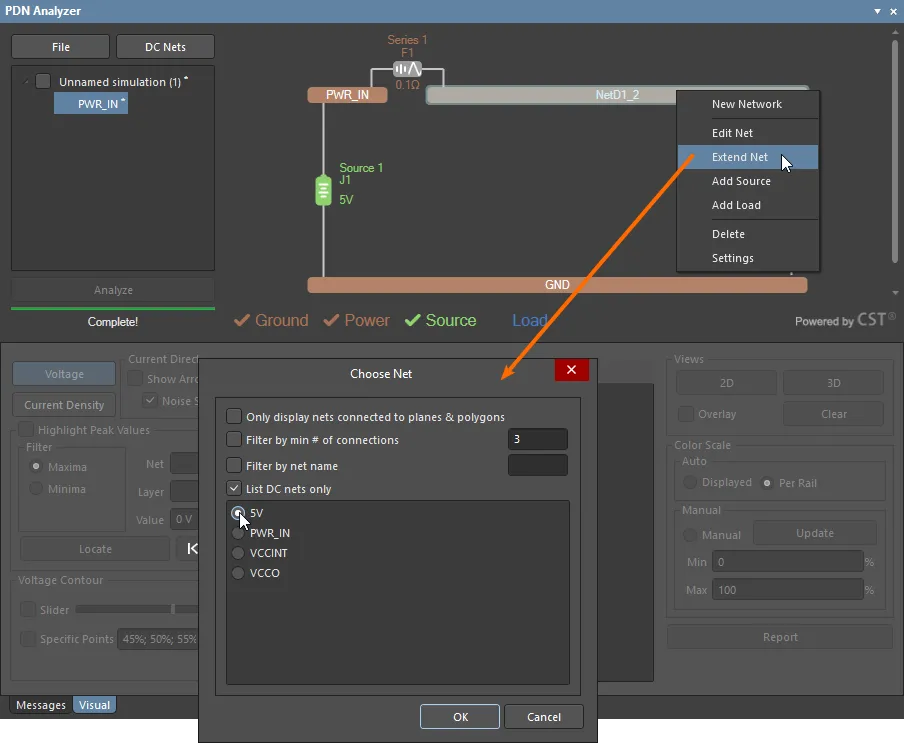Toggle the Specific Points checkbox

pyautogui.click(x=28, y=639)
